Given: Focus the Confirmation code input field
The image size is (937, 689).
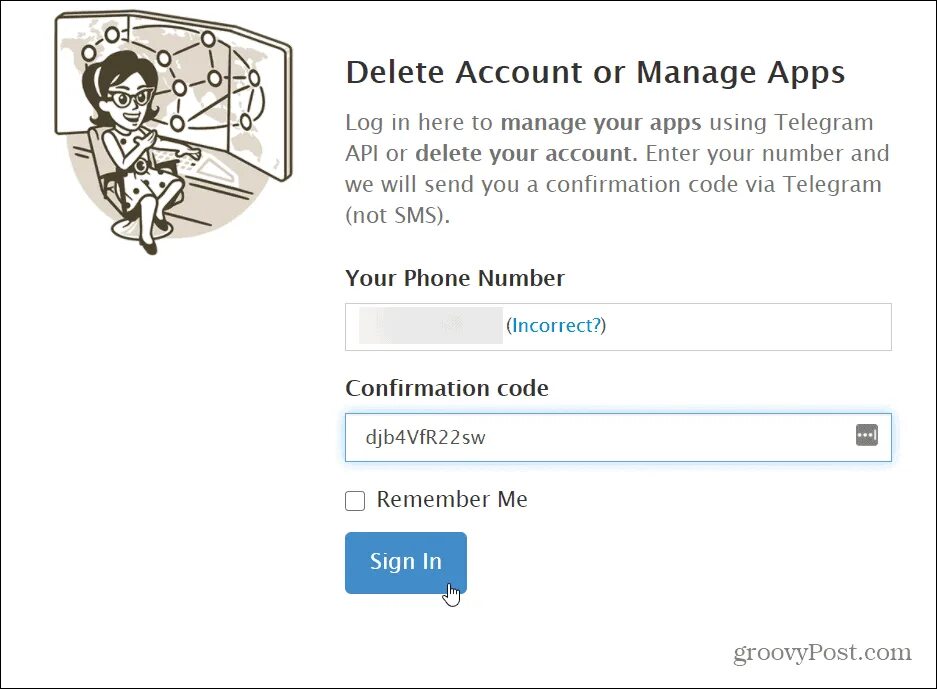Looking at the screenshot, I should click(x=618, y=437).
